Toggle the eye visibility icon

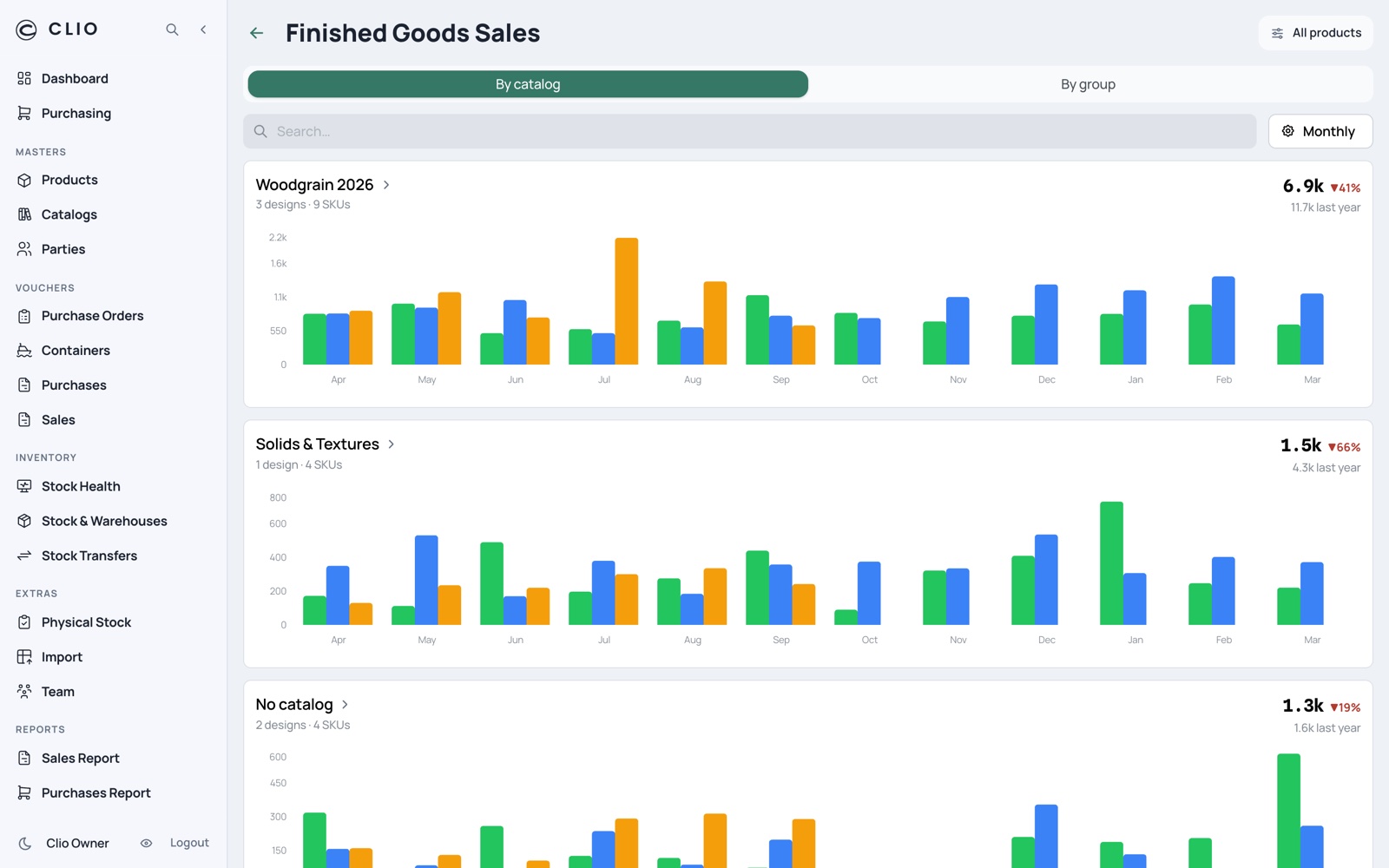click(146, 843)
